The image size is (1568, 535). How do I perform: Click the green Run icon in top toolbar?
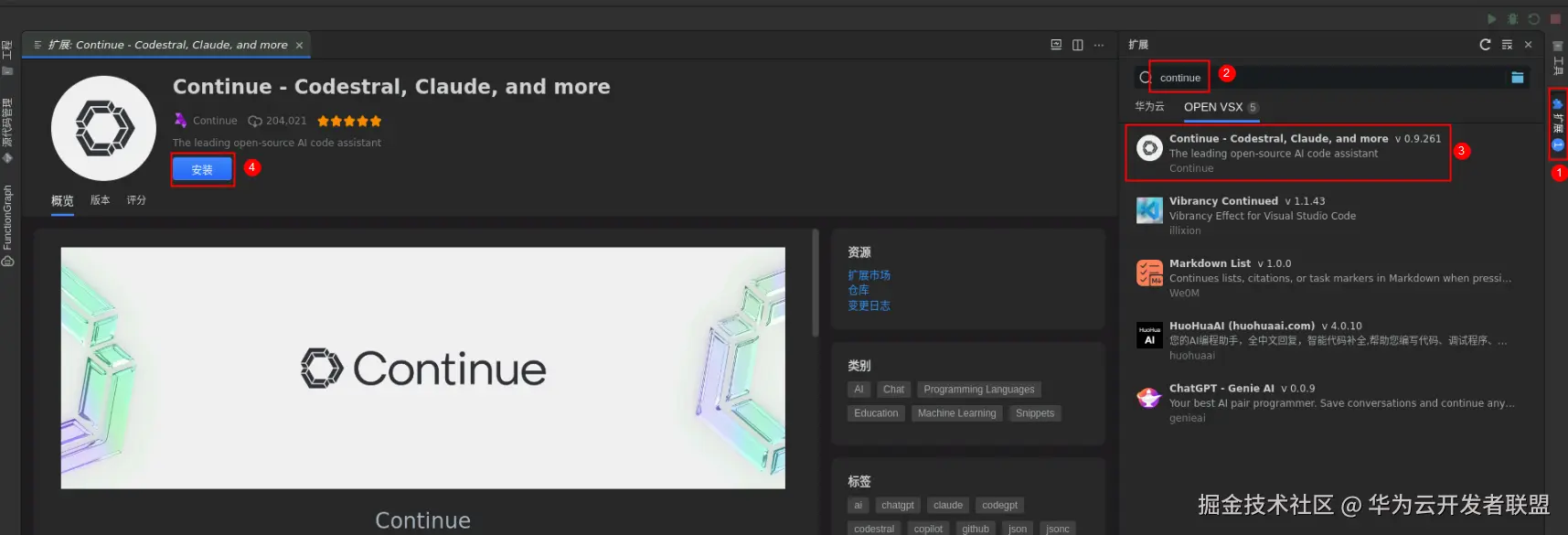point(1492,19)
